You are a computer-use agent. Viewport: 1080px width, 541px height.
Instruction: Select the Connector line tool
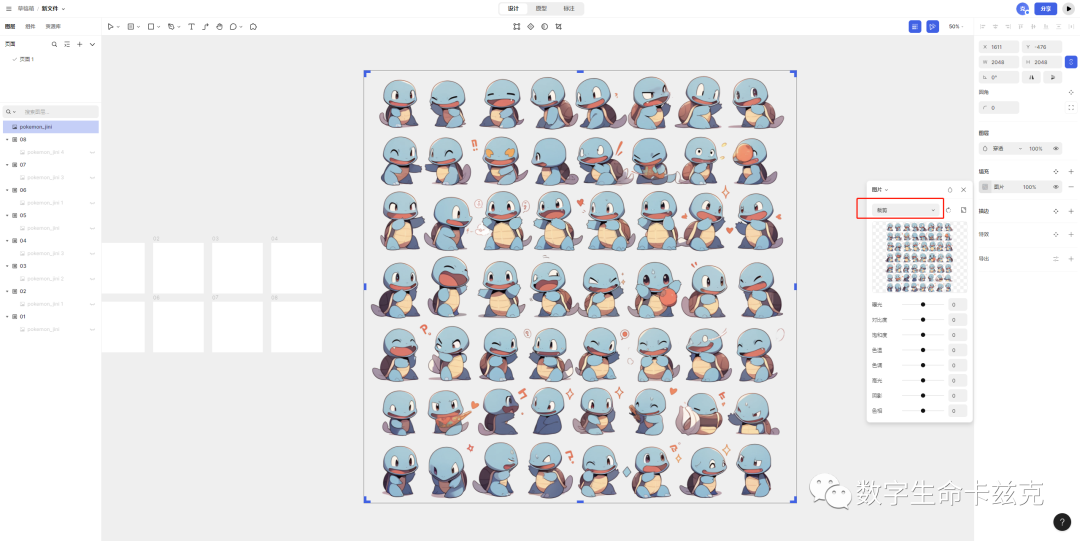tap(205, 26)
